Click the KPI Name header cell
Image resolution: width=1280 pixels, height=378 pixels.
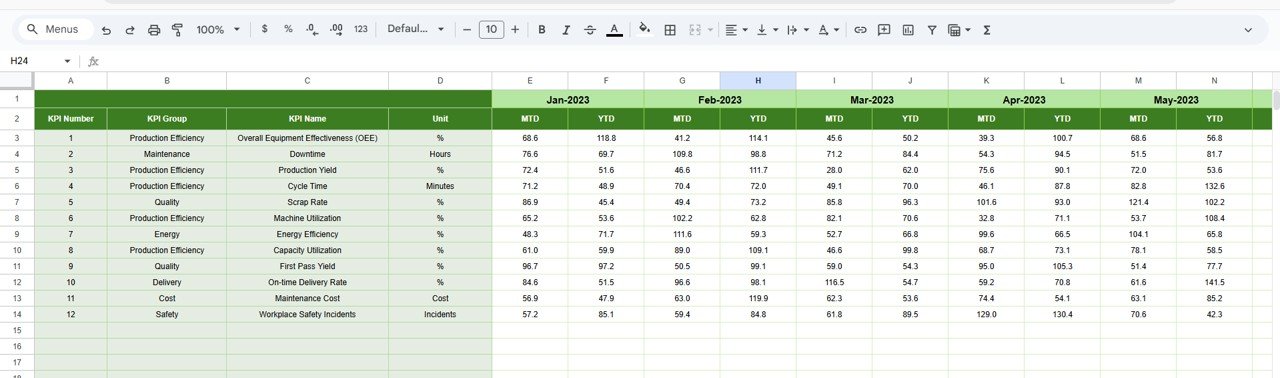click(x=308, y=118)
